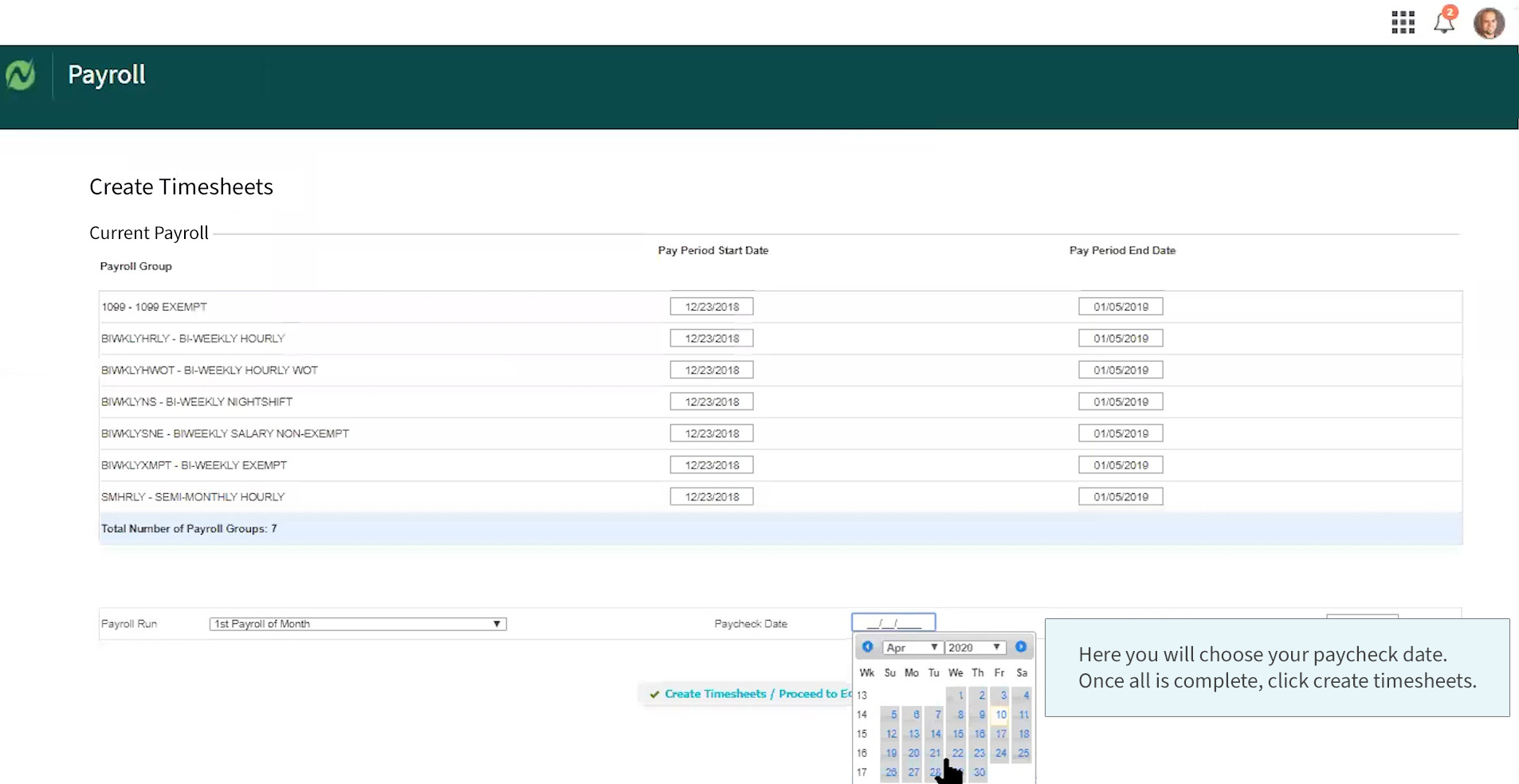The image size is (1519, 784).
Task: Select April 22 in the calendar
Action: (957, 753)
